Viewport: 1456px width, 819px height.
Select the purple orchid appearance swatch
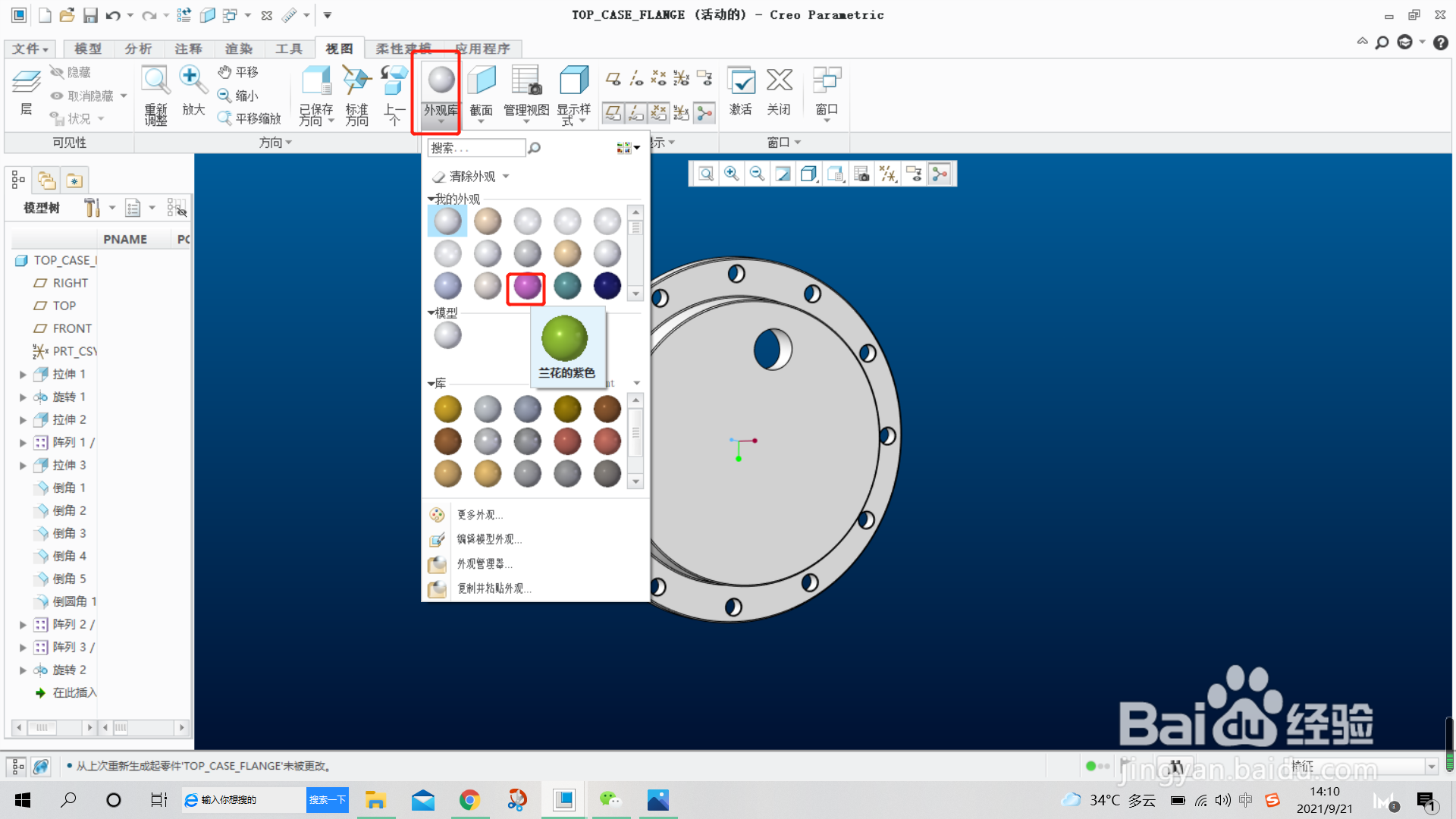click(x=527, y=287)
